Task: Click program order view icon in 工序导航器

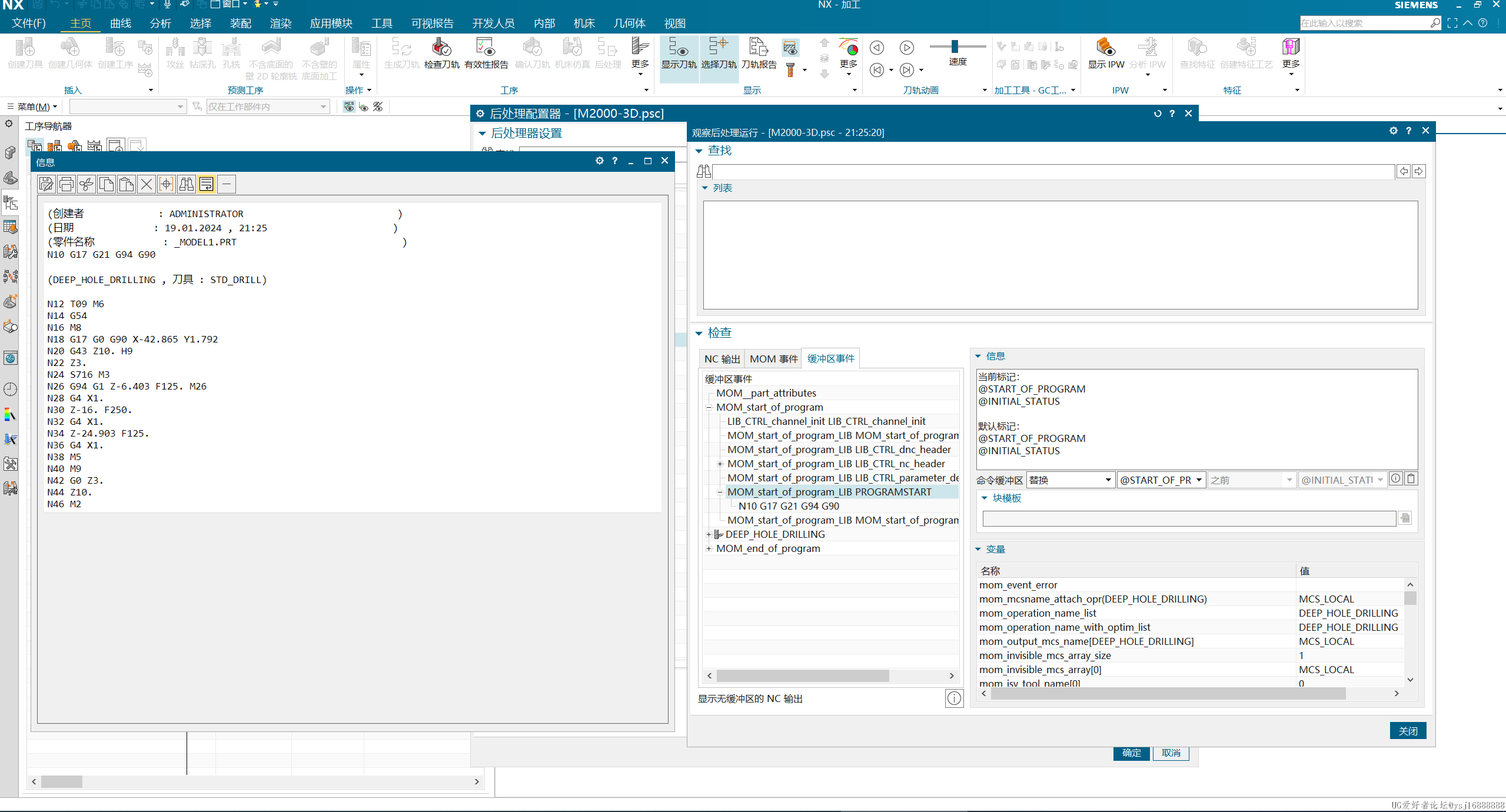Action: (x=35, y=146)
